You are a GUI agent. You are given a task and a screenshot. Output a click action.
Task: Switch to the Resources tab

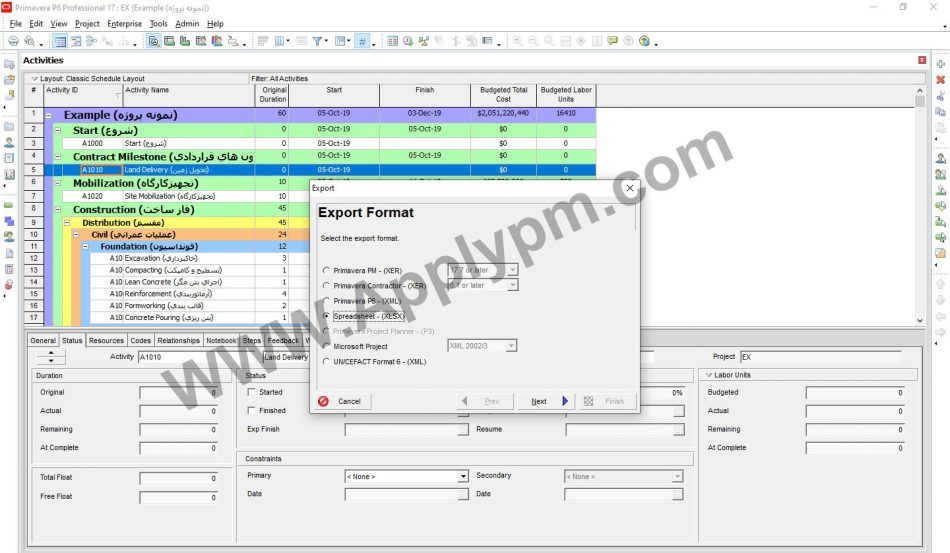click(106, 340)
